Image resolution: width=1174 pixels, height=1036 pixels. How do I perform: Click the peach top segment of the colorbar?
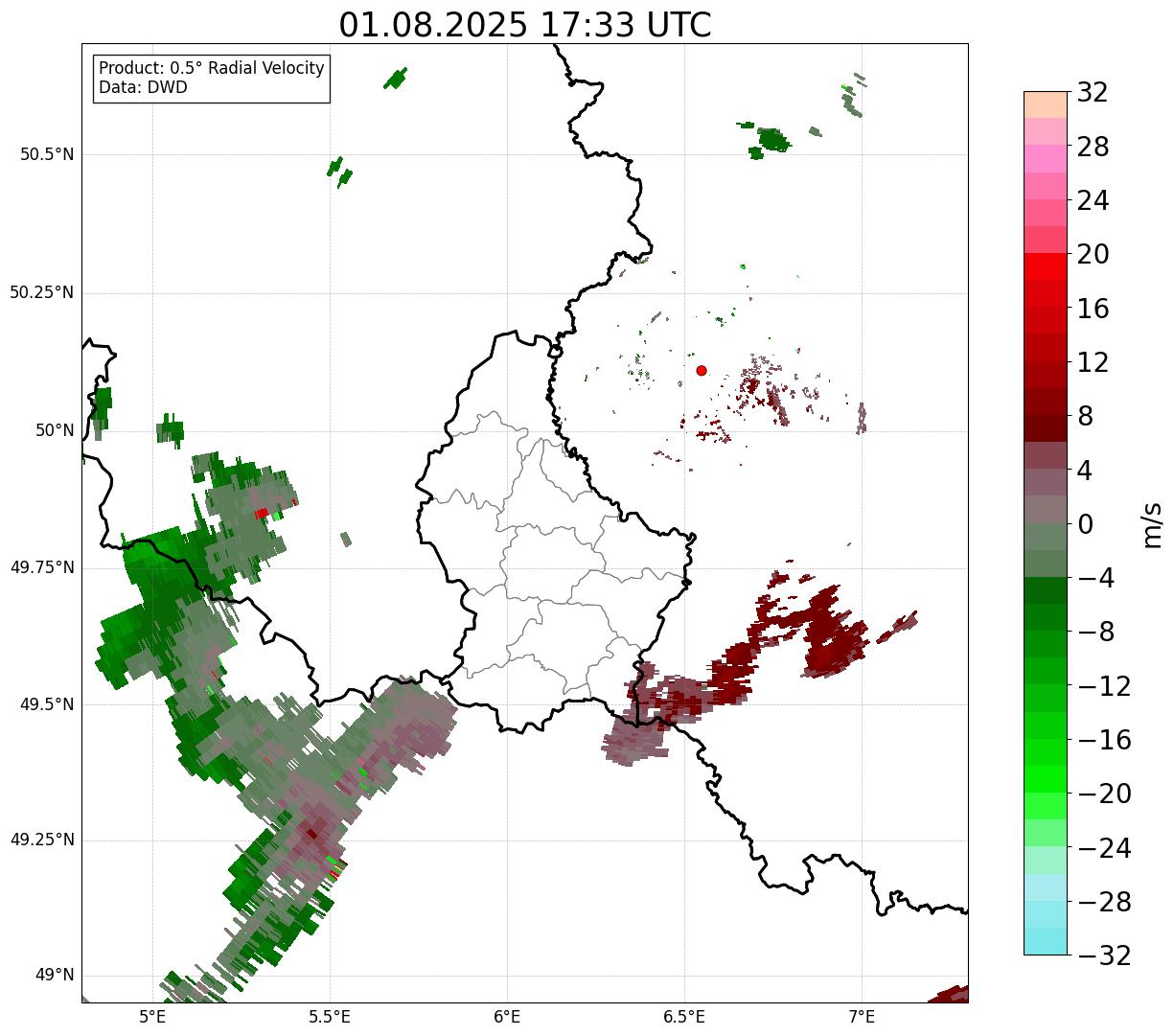[1046, 104]
